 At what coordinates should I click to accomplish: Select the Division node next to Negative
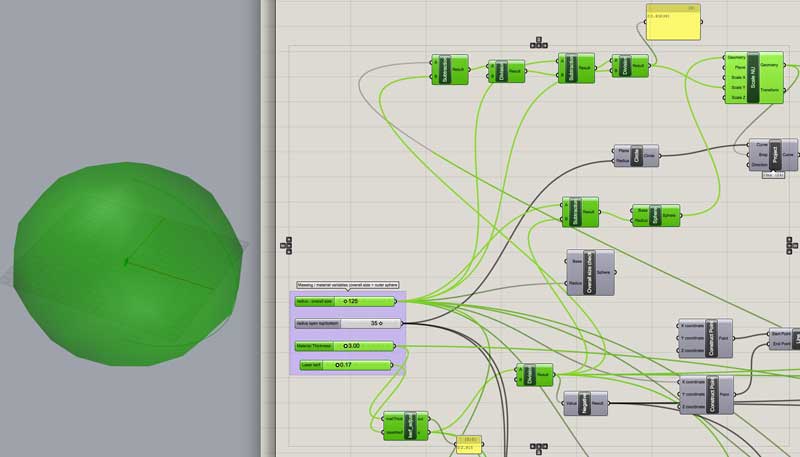534,375
